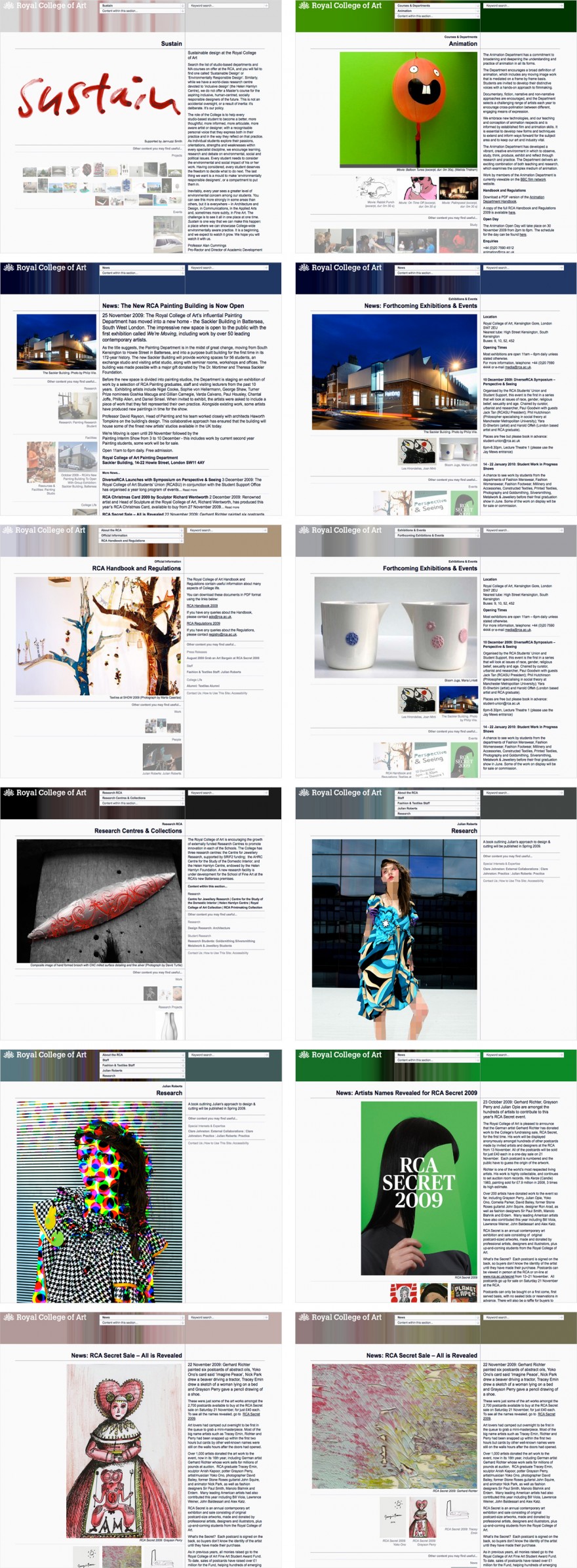
Task: Open the 'Les Hirondelles' thumbnail on the blue-header Forthcoming Exhibitions page
Action: (418, 451)
